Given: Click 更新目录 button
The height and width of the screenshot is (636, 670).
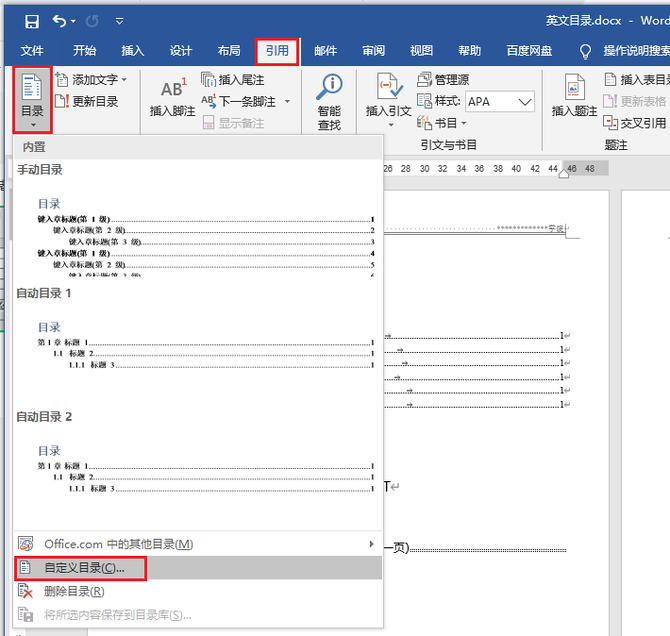Looking at the screenshot, I should click(87, 101).
